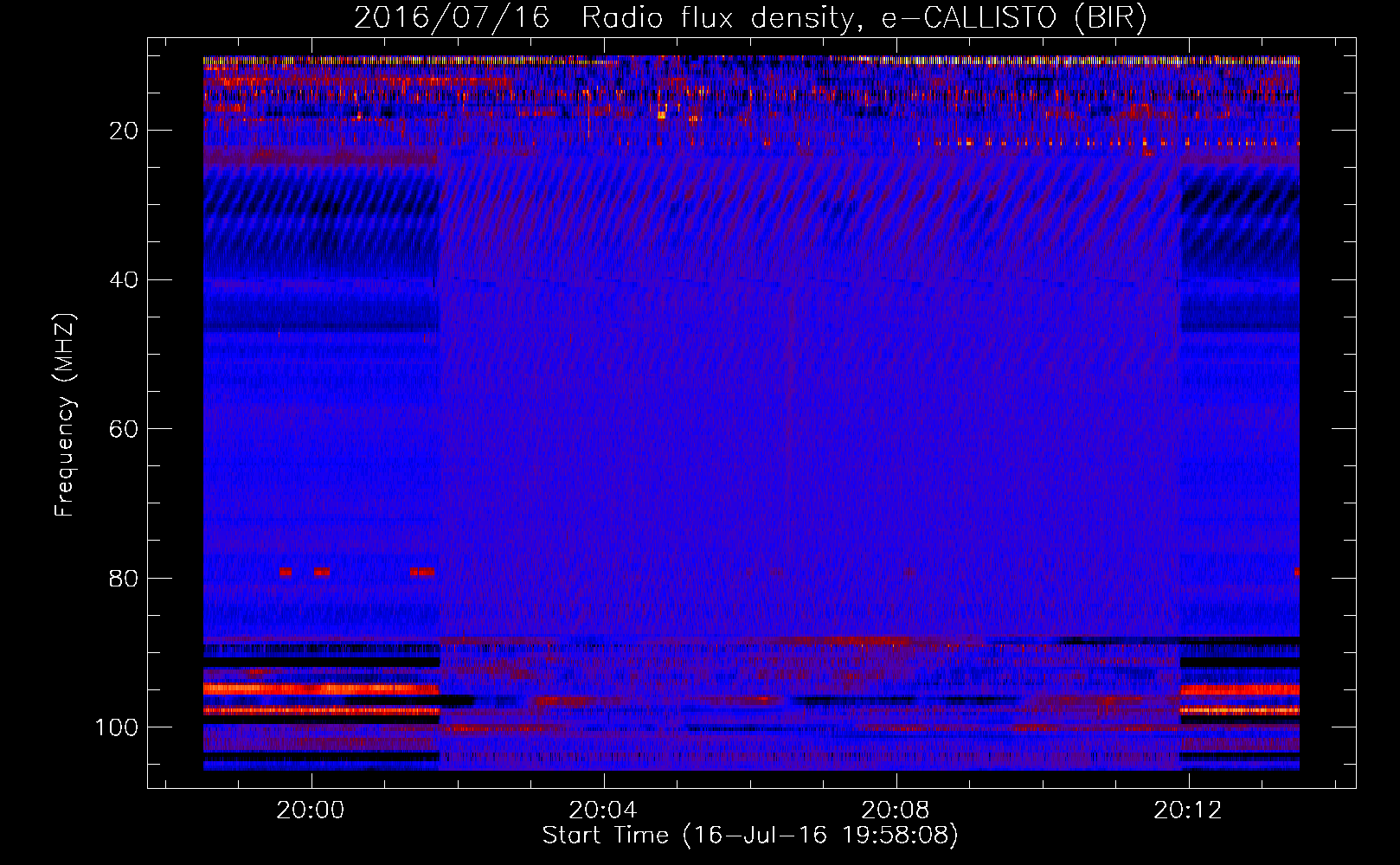The height and width of the screenshot is (865, 1400).
Task: Click the '20:12' time tick label
Action: (x=1188, y=811)
